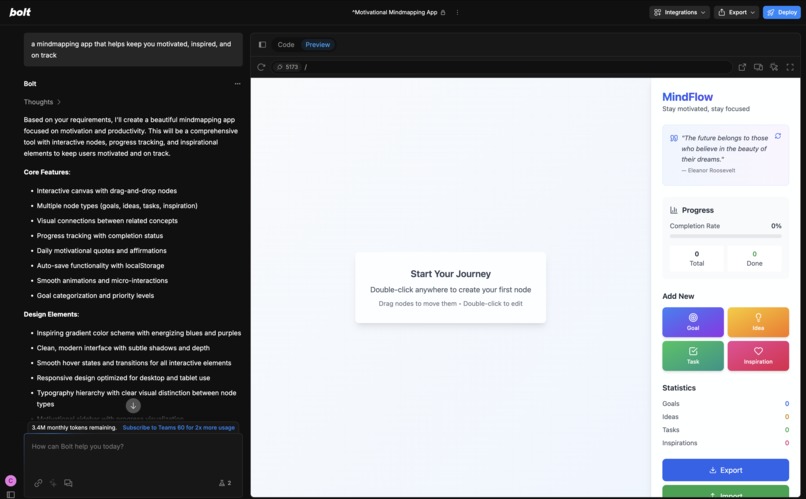
Task: Click the Goals statistic row
Action: click(x=725, y=404)
